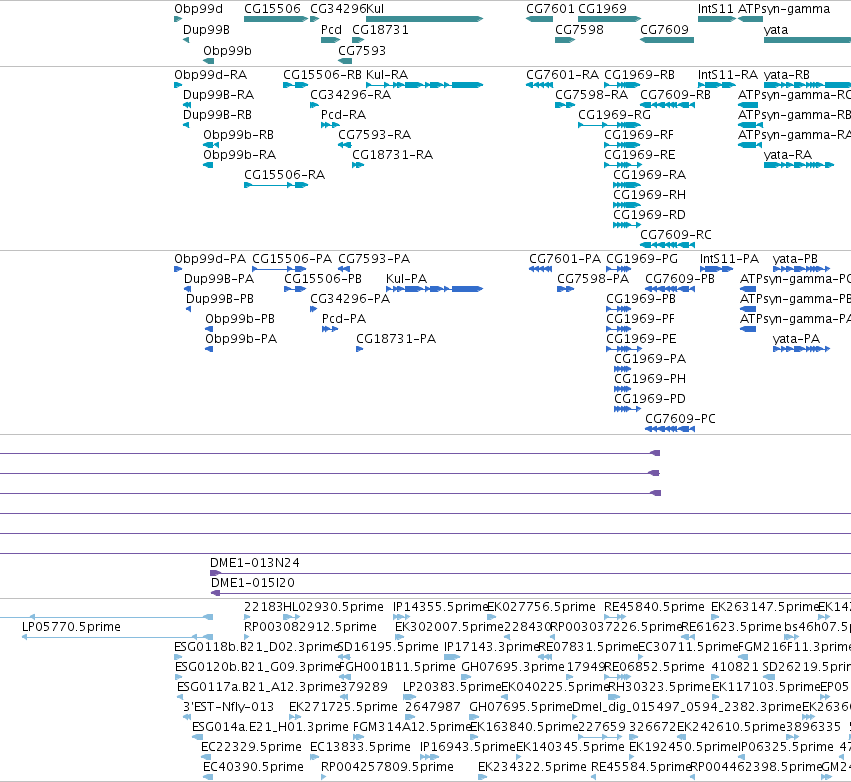
Task: Select EST EC40390.5prime
Action: coord(208,777)
